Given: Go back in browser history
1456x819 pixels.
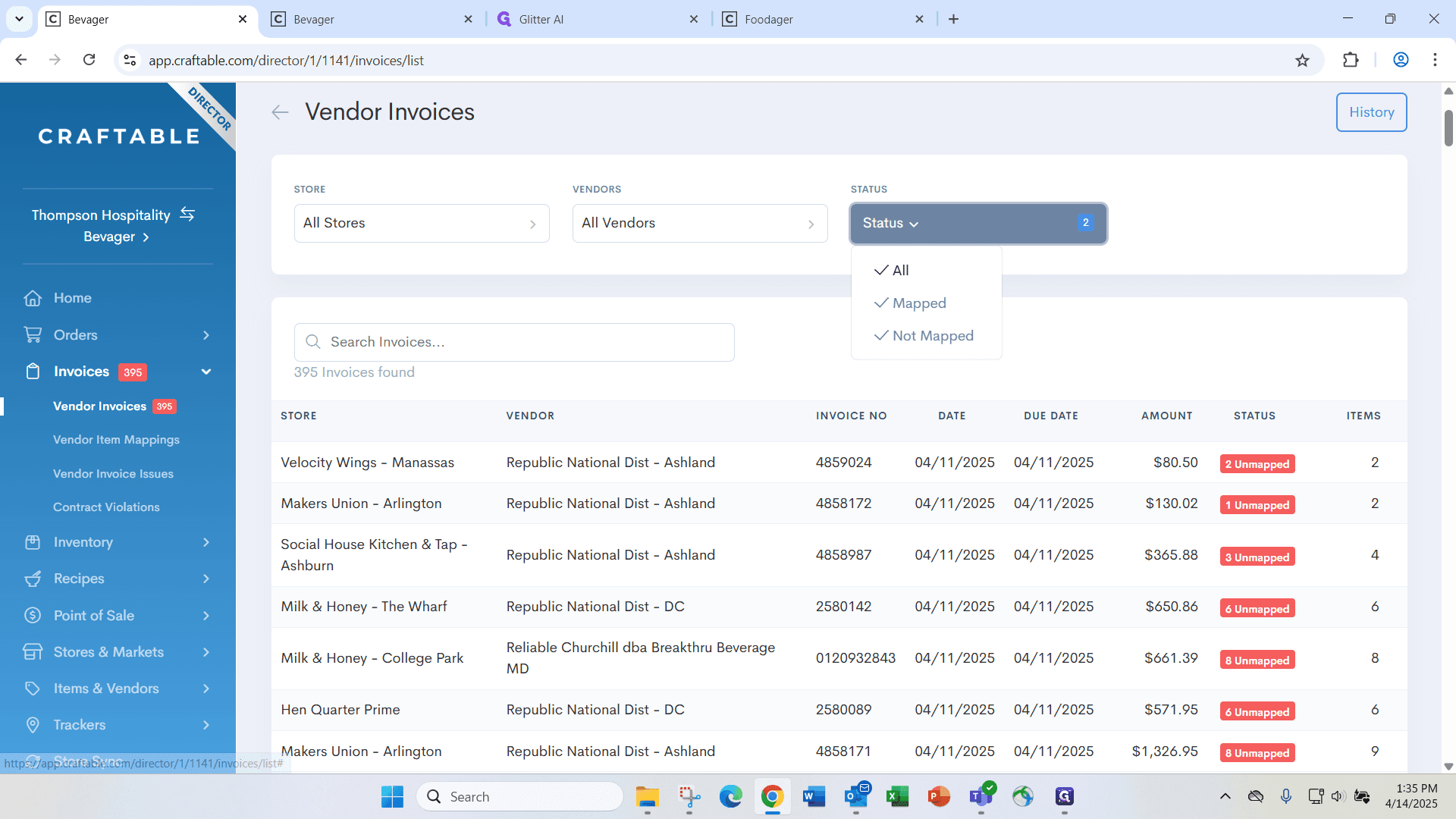Looking at the screenshot, I should [x=21, y=60].
